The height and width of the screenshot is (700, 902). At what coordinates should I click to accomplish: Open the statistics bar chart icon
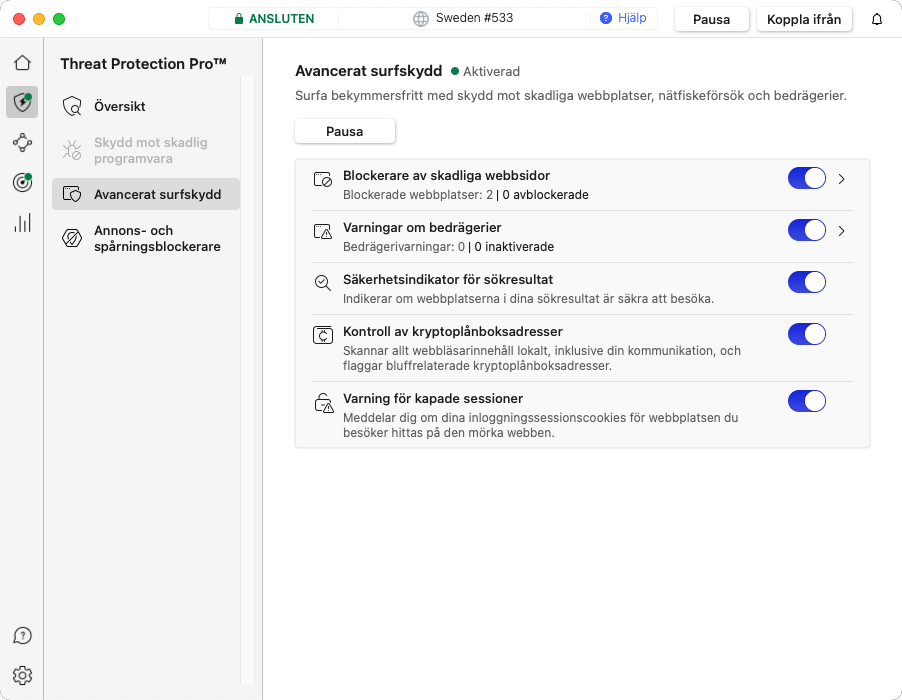point(22,223)
